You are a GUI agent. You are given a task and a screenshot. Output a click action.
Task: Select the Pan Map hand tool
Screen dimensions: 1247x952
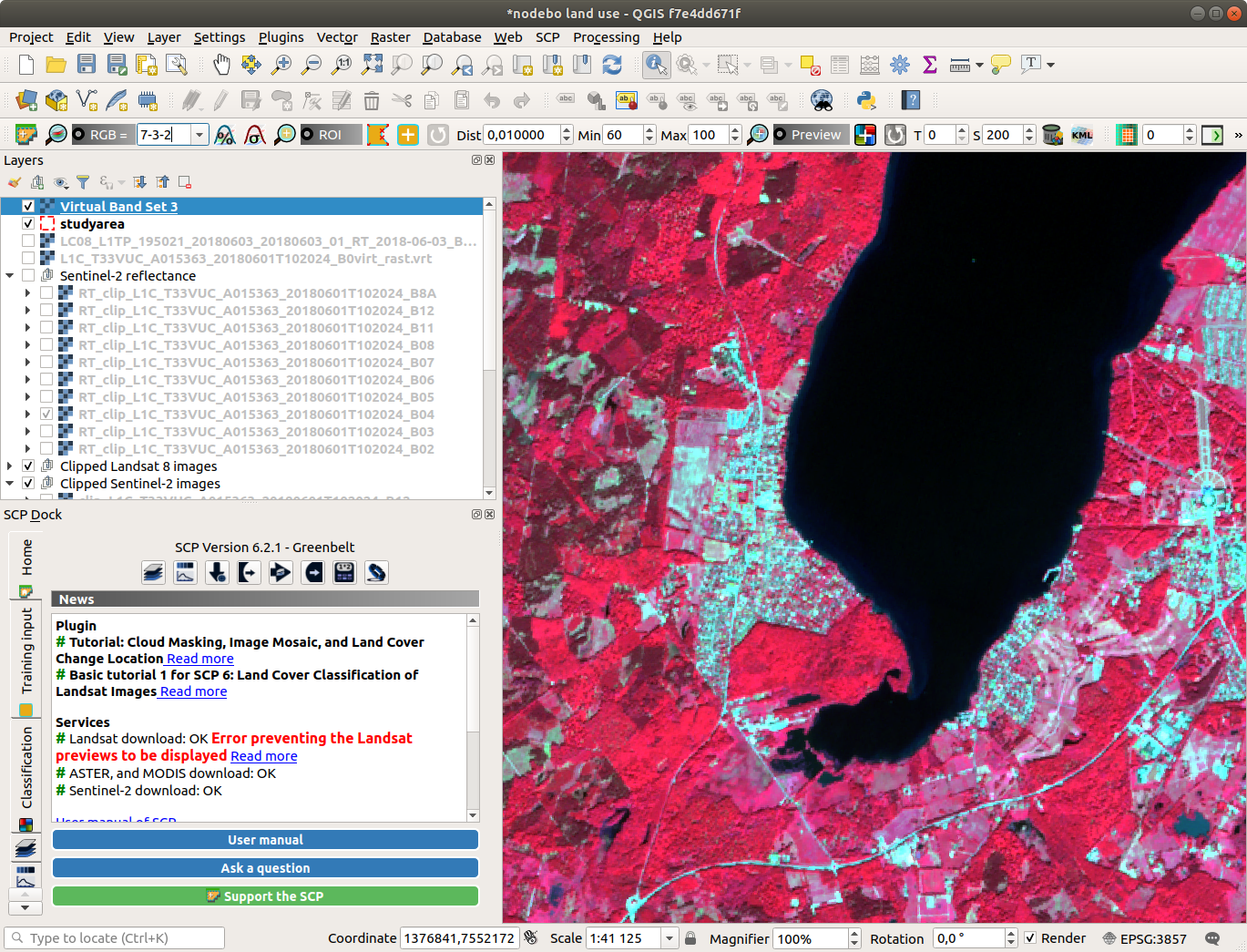(221, 65)
